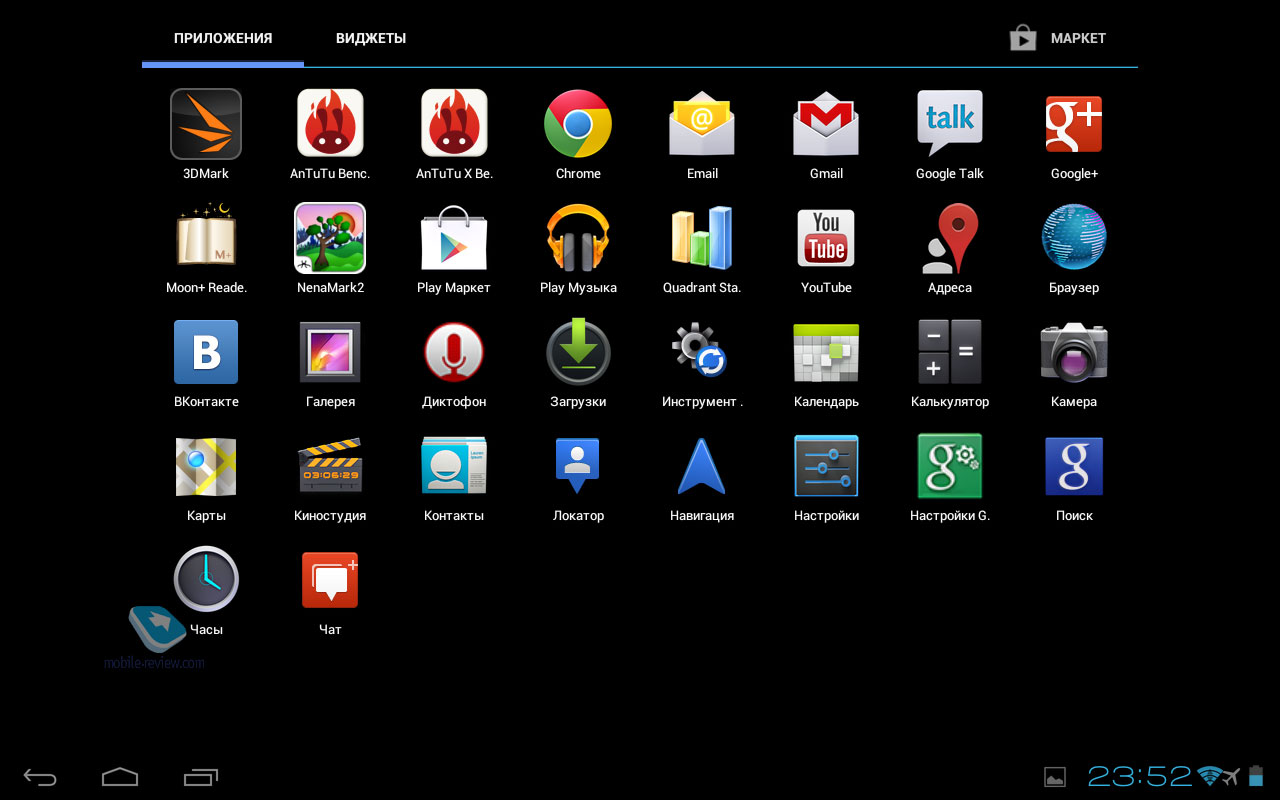Open the Загрузки downloads app
This screenshot has width=1280, height=800.
click(x=578, y=352)
